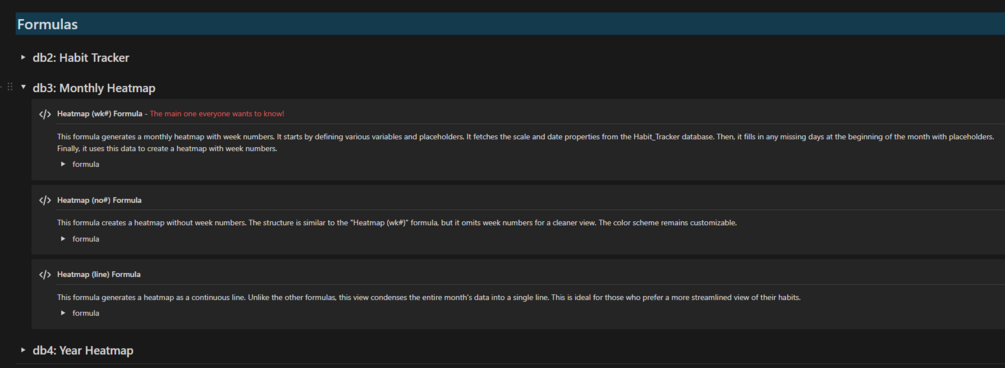
Task: Expand the db4: Year Heatmap toggle arrow
Action: pos(24,350)
